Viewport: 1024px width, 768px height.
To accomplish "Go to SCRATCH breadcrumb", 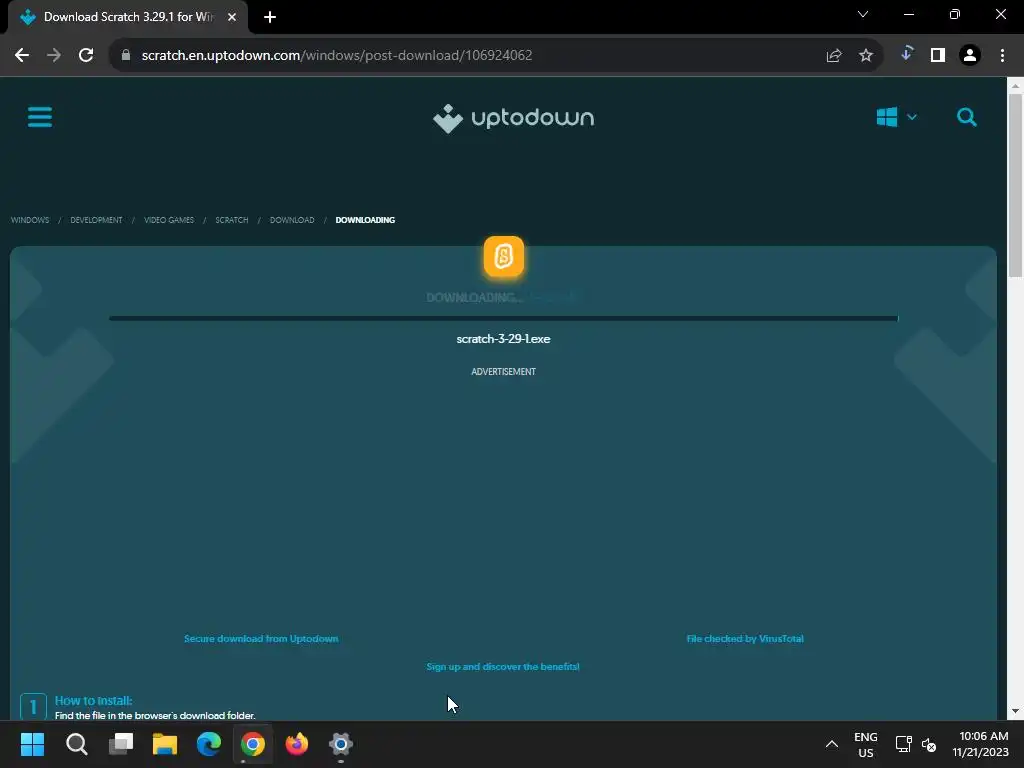I will [232, 220].
